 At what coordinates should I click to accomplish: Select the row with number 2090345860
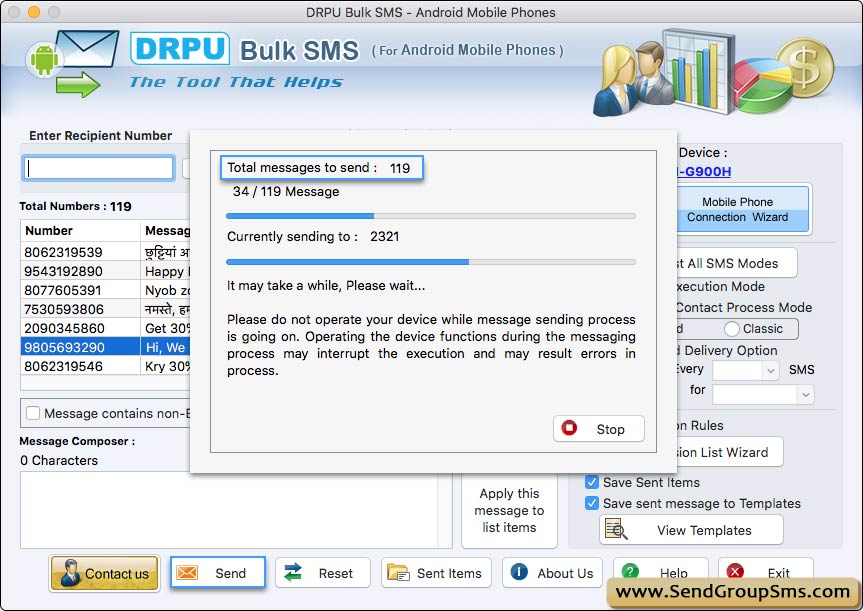[106, 328]
